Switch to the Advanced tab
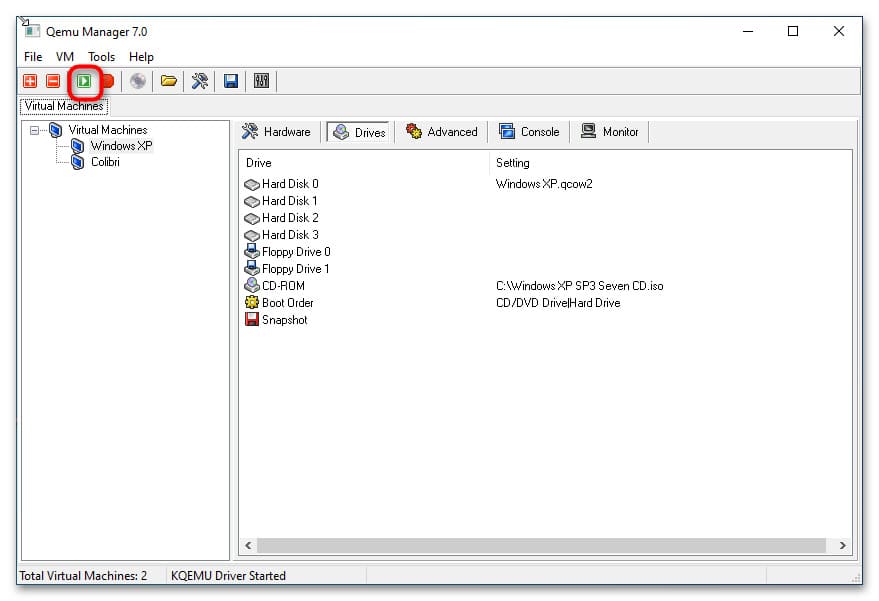 [x=442, y=132]
